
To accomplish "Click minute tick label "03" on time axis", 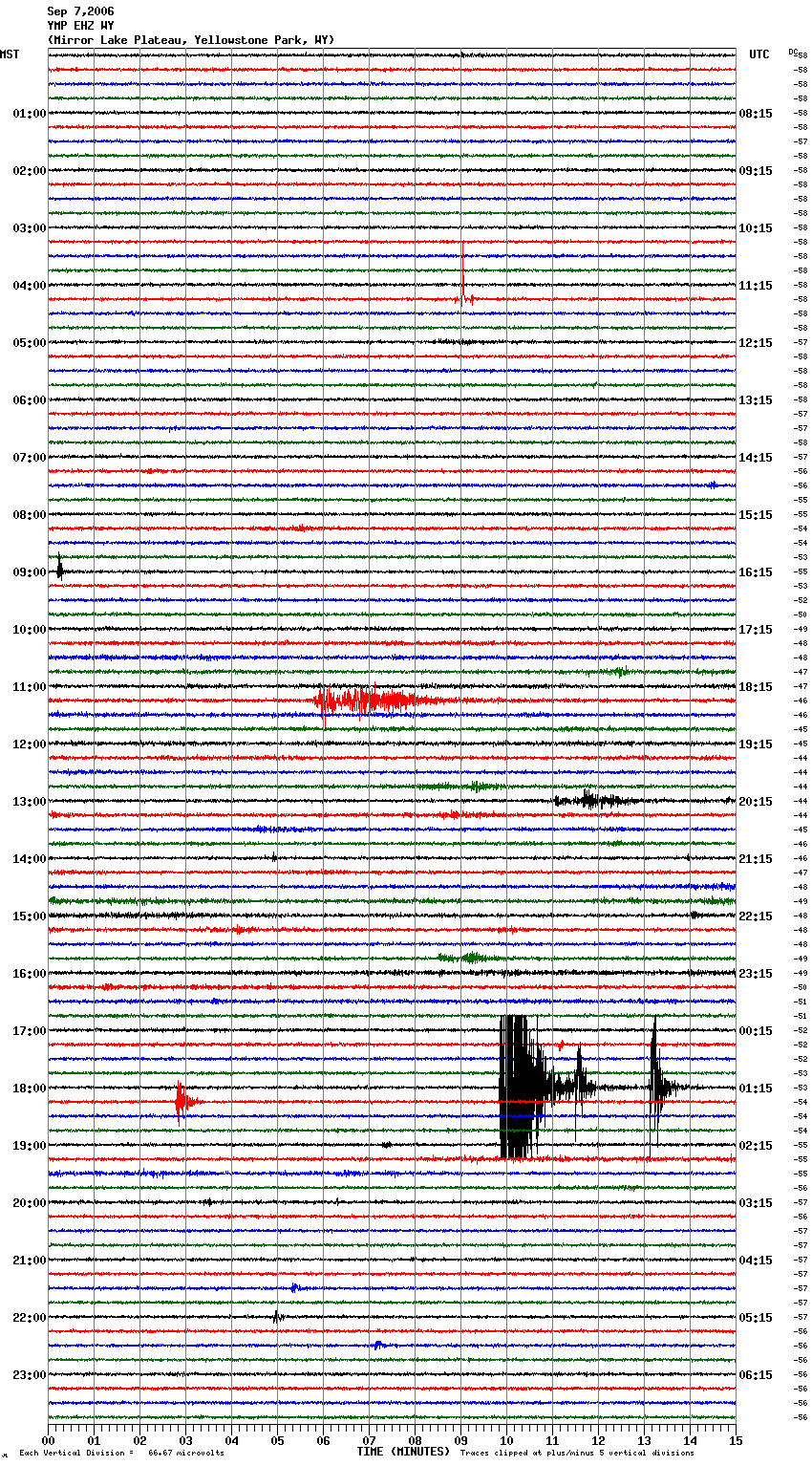I will (x=185, y=1440).
